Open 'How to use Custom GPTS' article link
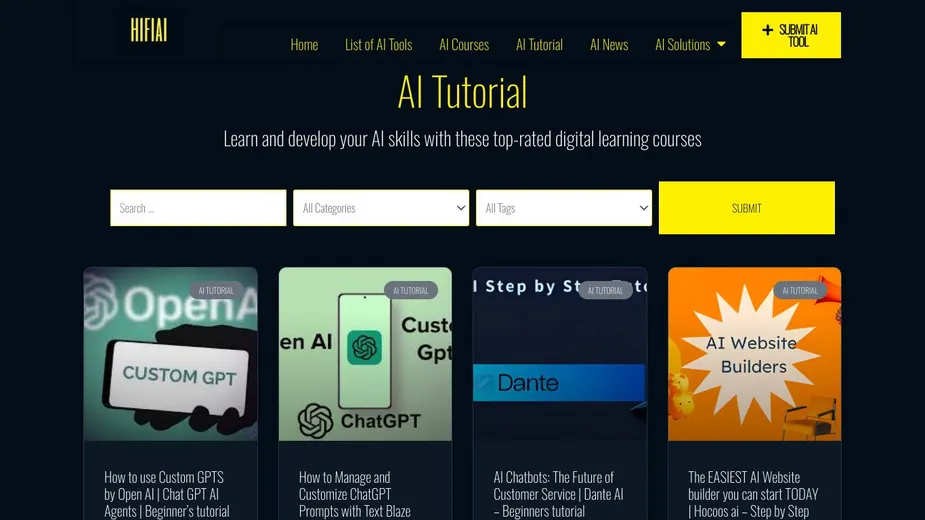Image resolution: width=925 pixels, height=520 pixels. coord(167,494)
